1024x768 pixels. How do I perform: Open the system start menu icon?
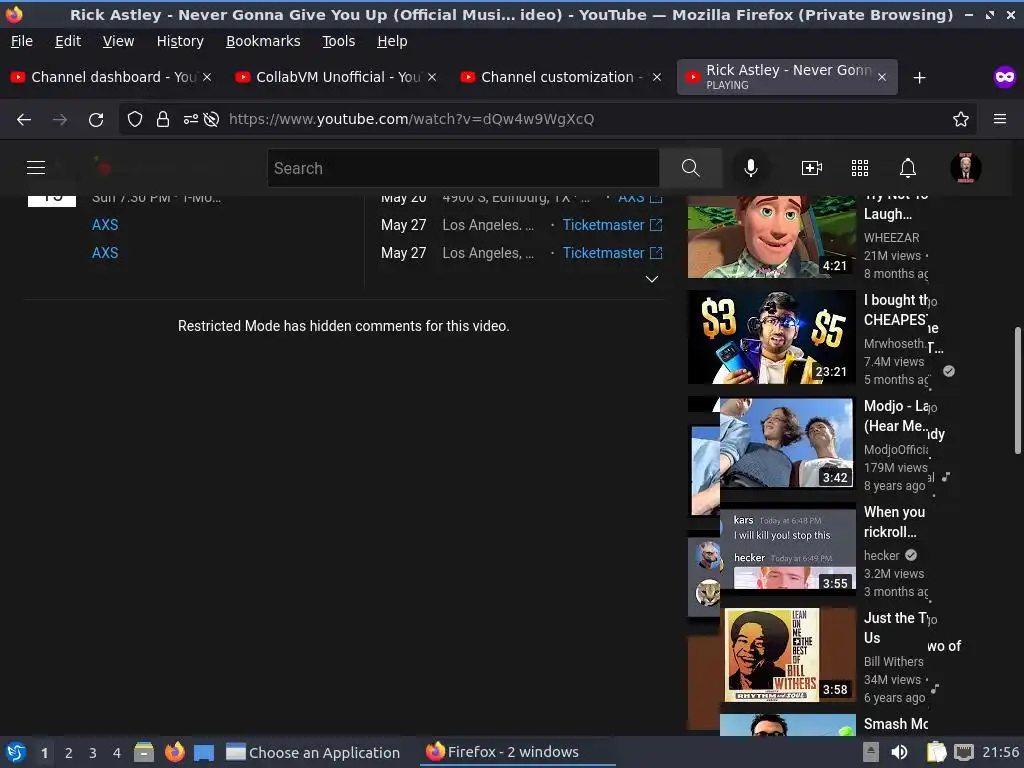(16, 752)
